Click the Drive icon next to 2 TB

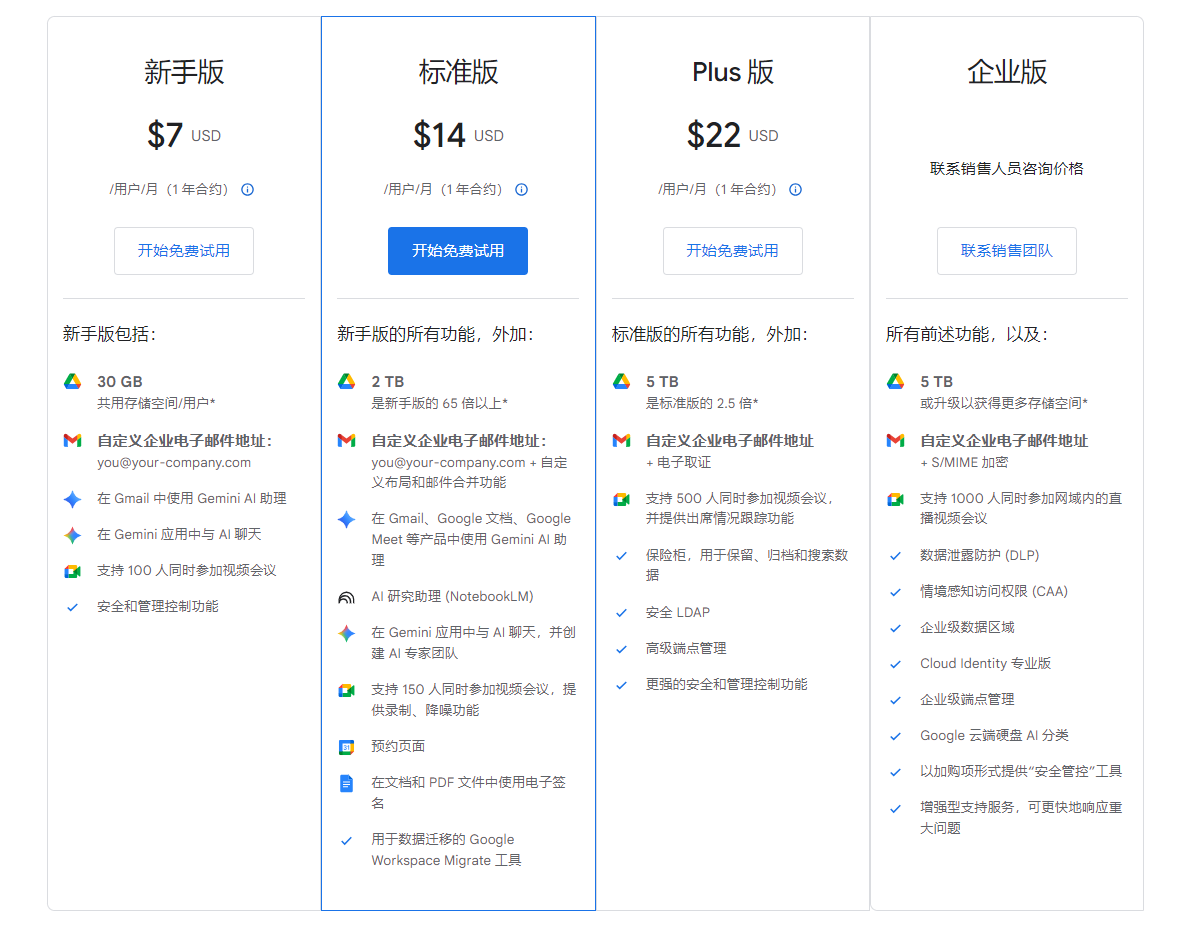click(347, 381)
